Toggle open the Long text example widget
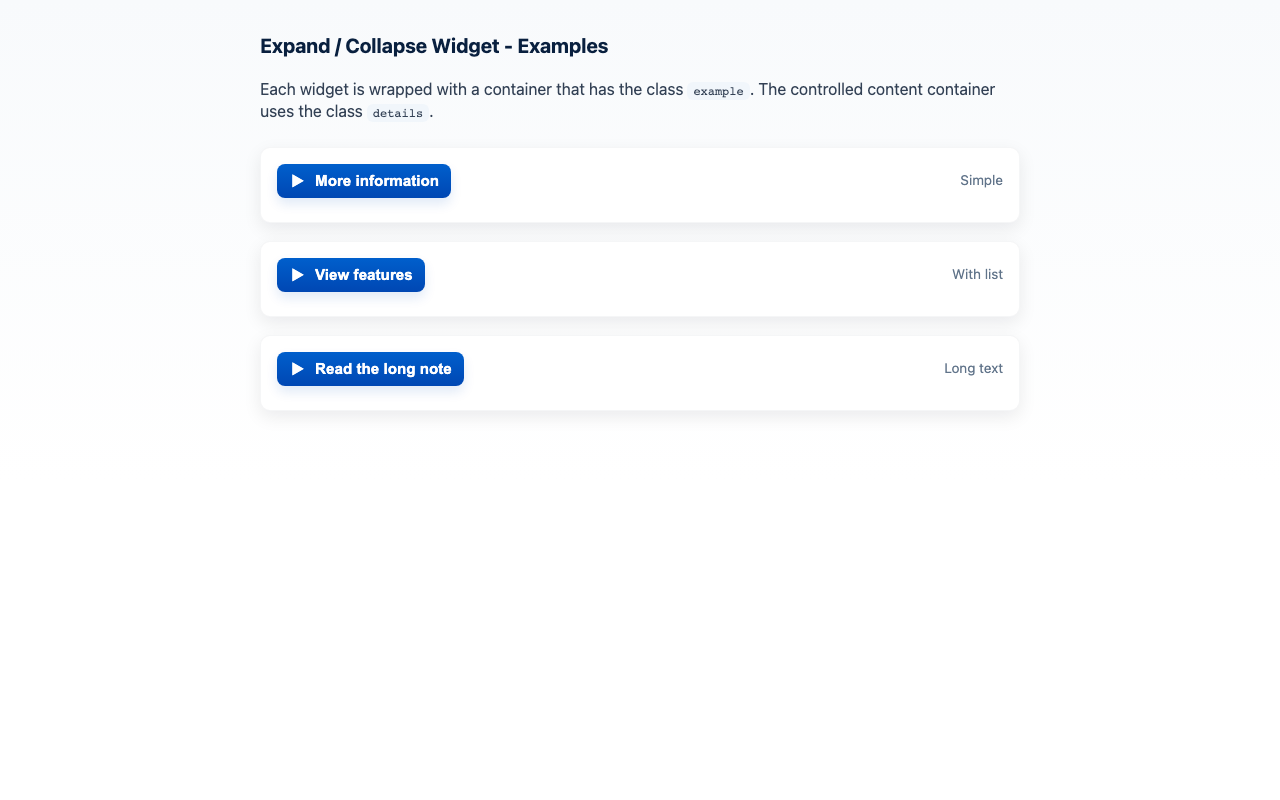The width and height of the screenshot is (1280, 800). [370, 369]
